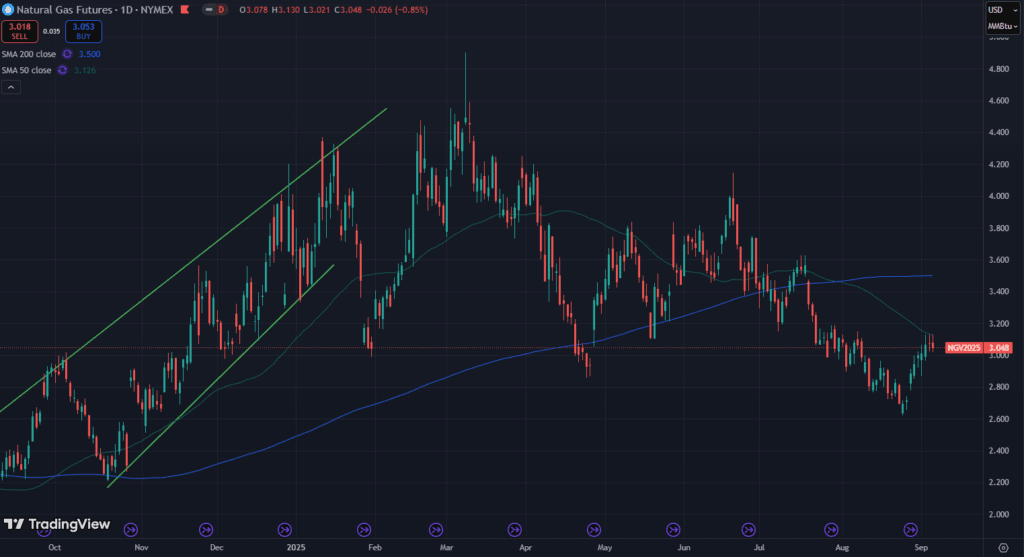Click the SELL 3.018 button
The width and height of the screenshot is (1024, 557).
pos(18,33)
